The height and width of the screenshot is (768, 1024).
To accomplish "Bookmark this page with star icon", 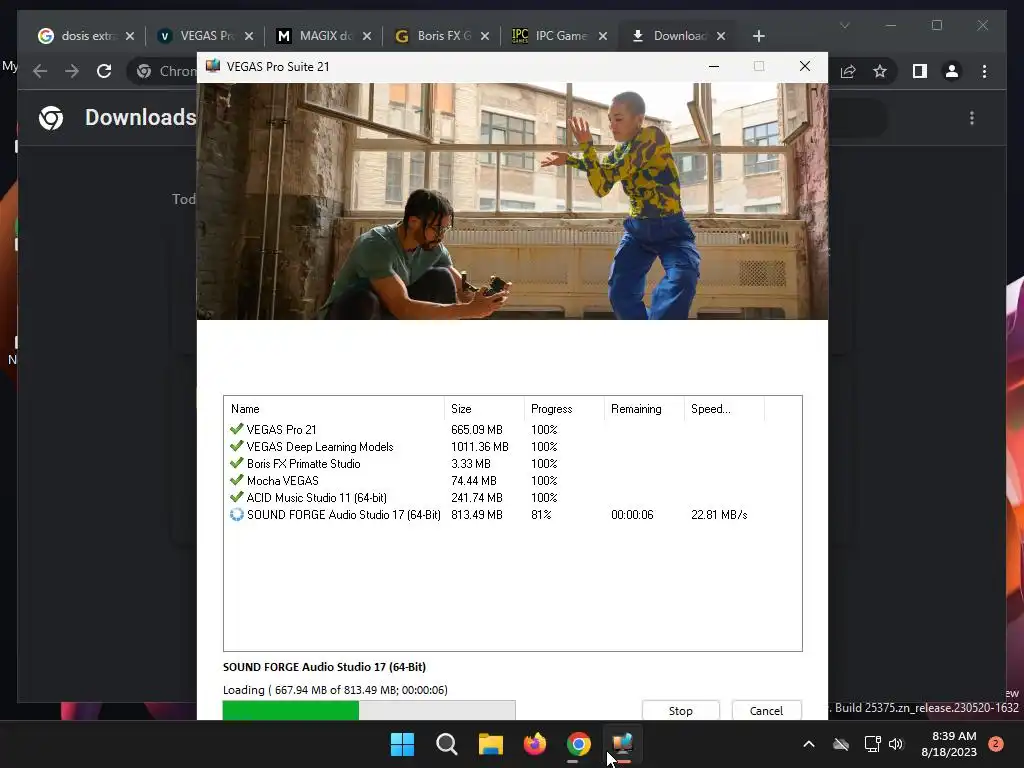I will tap(880, 71).
